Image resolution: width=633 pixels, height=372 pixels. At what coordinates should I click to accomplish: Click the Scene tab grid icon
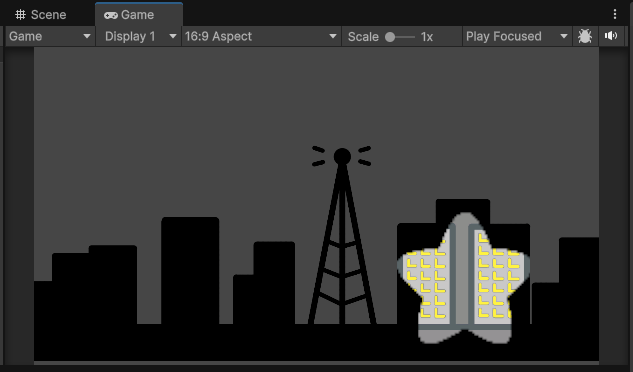(x=20, y=15)
